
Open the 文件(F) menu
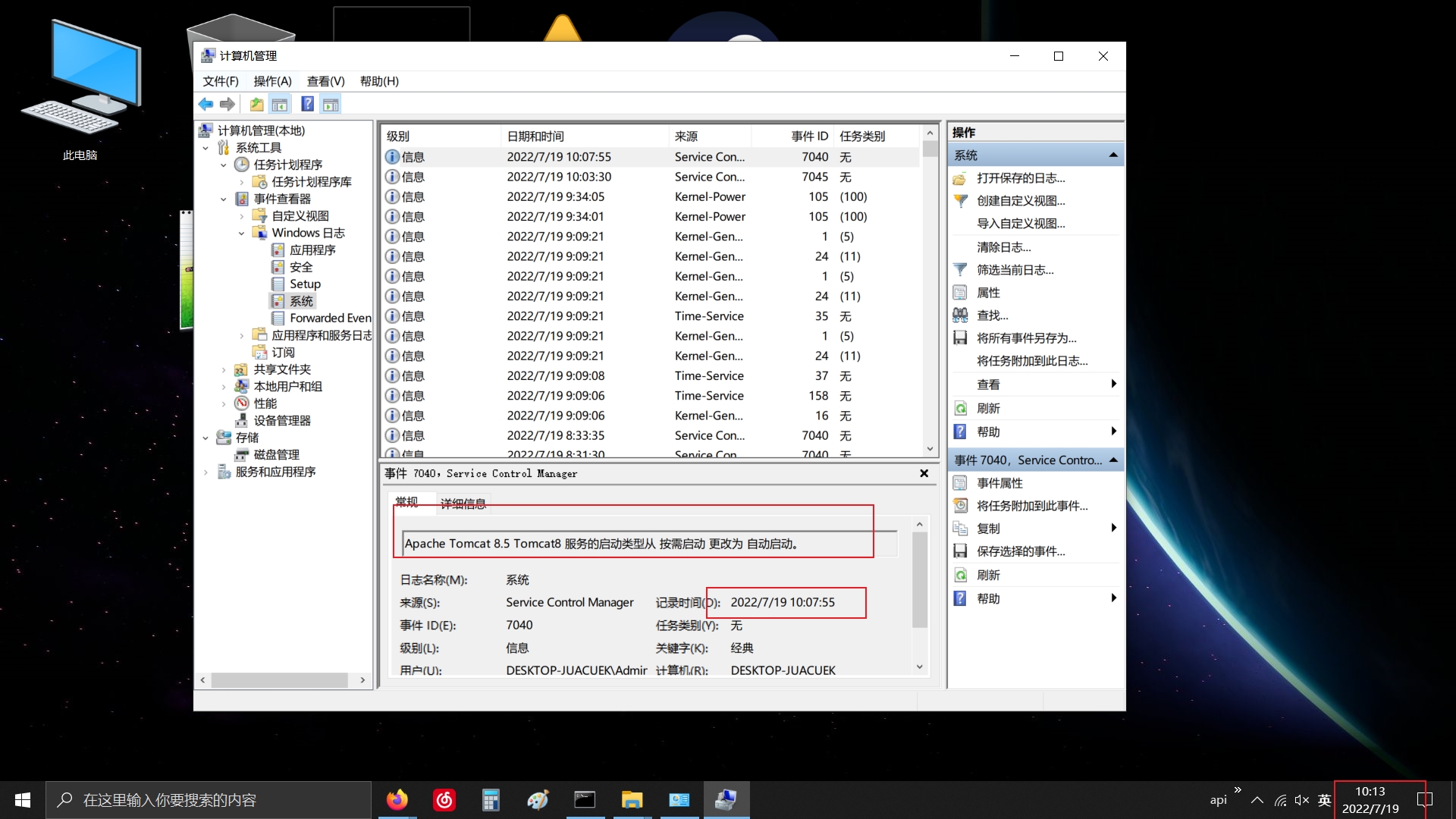pyautogui.click(x=221, y=81)
